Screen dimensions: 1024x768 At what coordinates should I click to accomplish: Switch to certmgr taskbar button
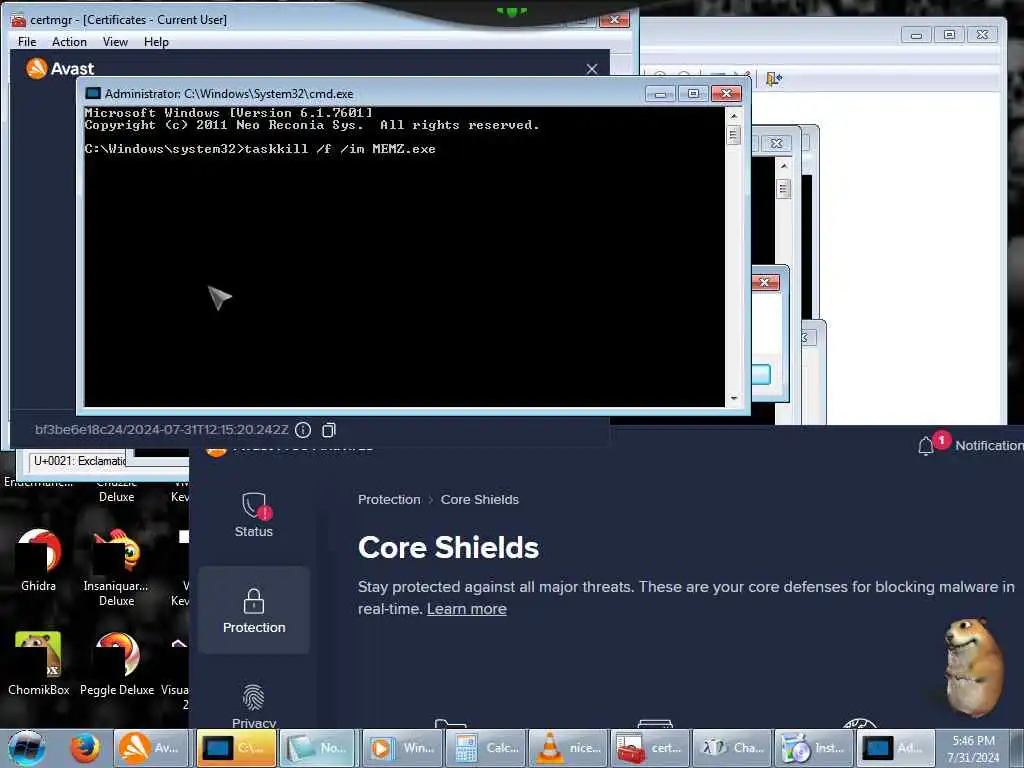click(650, 748)
